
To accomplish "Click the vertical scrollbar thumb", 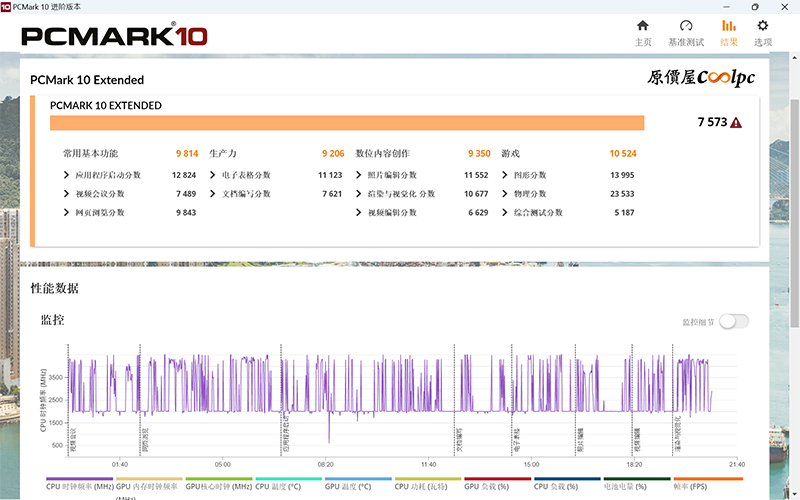I will [794, 213].
